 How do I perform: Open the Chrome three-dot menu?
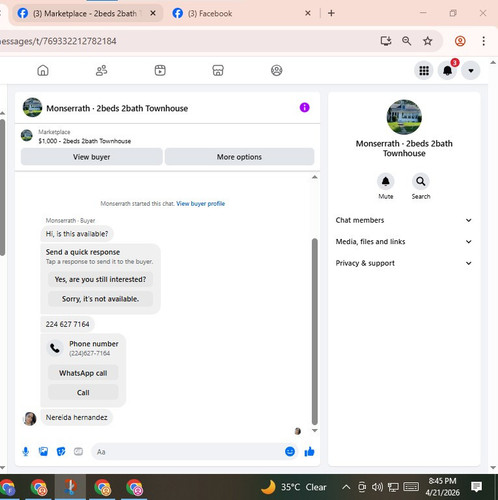tap(483, 41)
